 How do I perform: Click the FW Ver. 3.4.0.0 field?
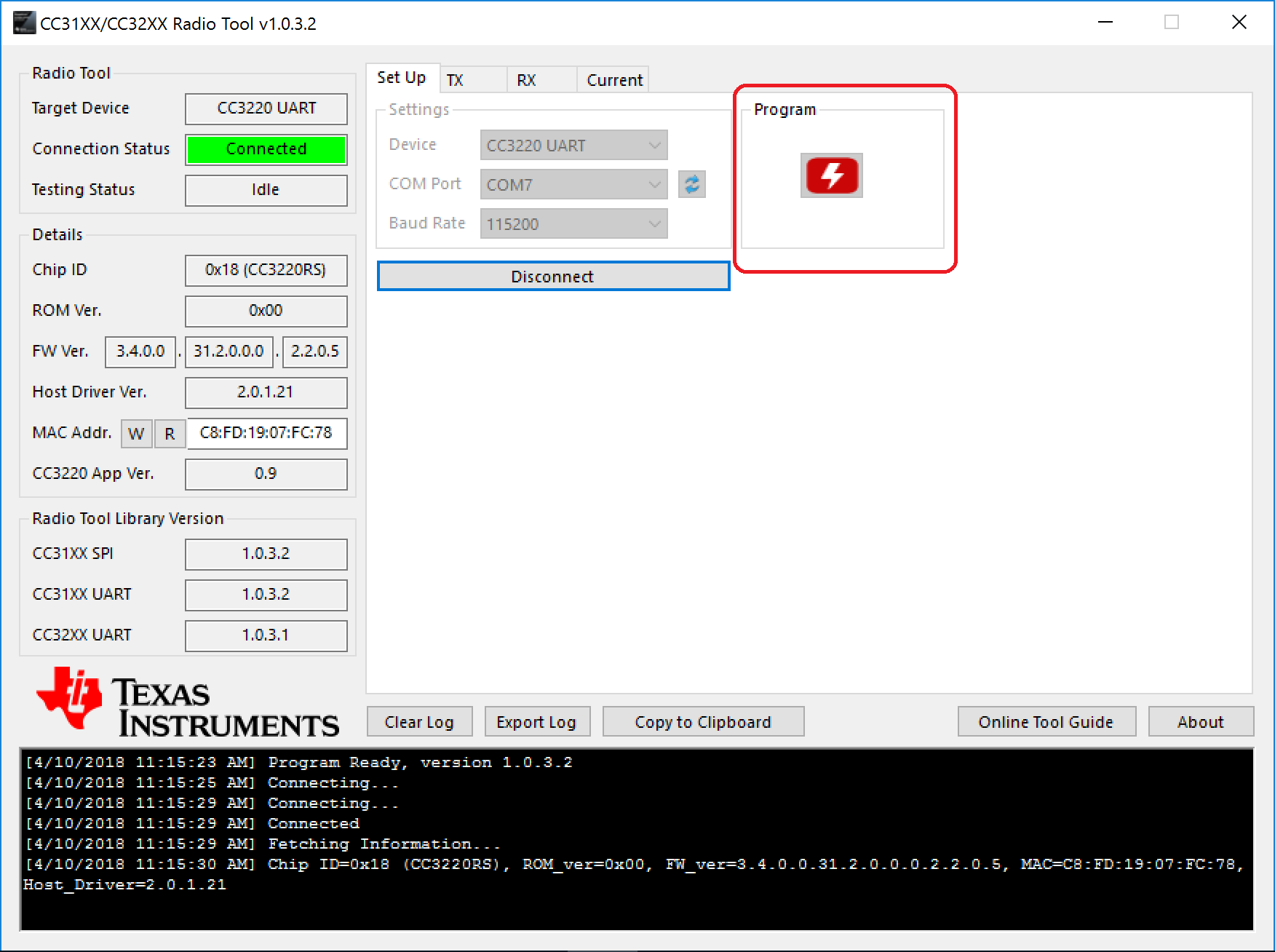tap(140, 352)
